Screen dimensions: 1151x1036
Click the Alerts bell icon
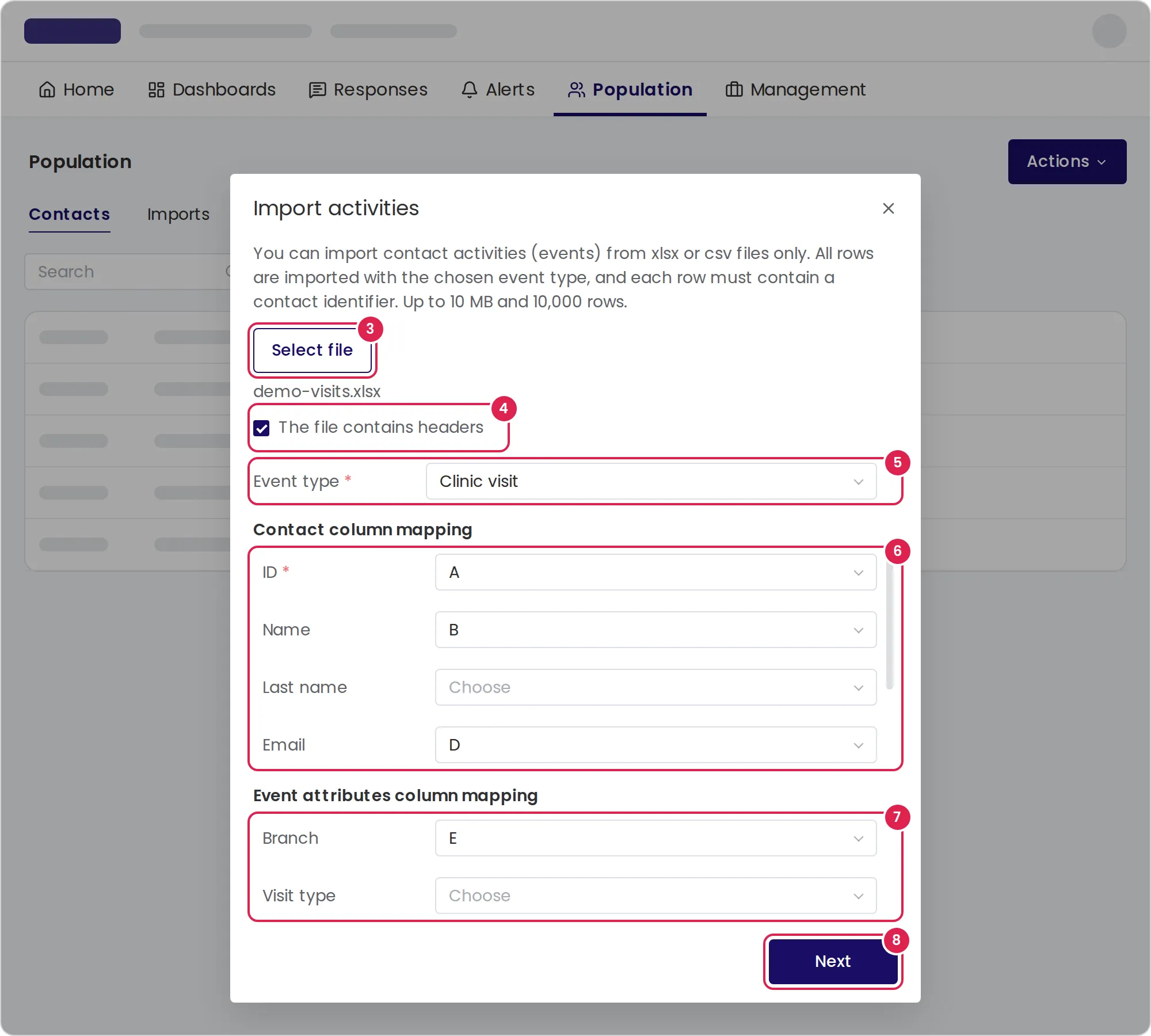coord(470,90)
